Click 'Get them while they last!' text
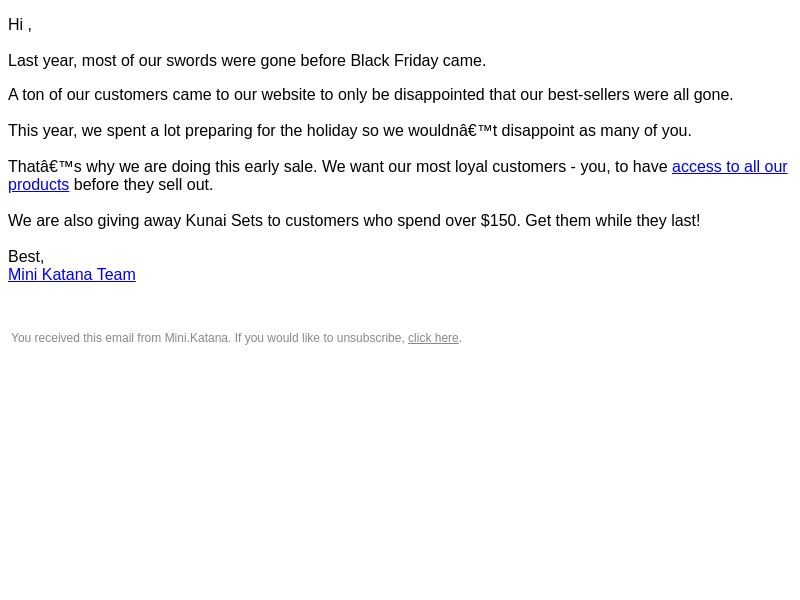 (613, 221)
